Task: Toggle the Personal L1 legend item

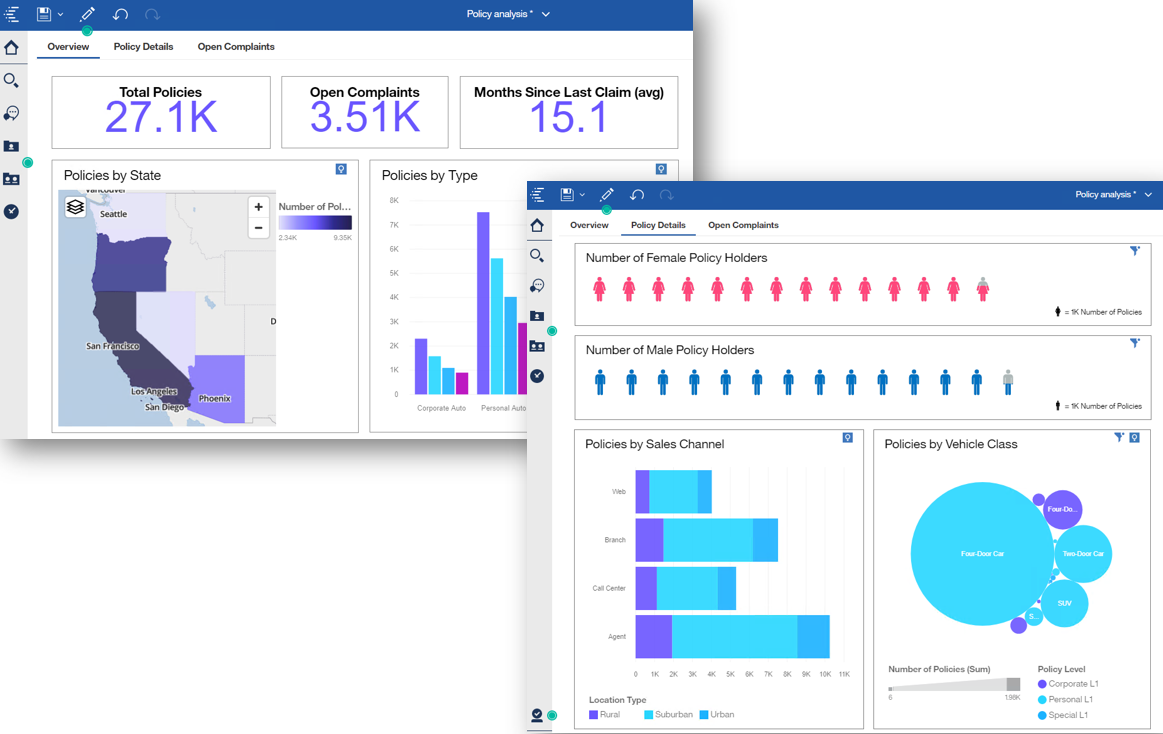Action: pyautogui.click(x=1065, y=699)
